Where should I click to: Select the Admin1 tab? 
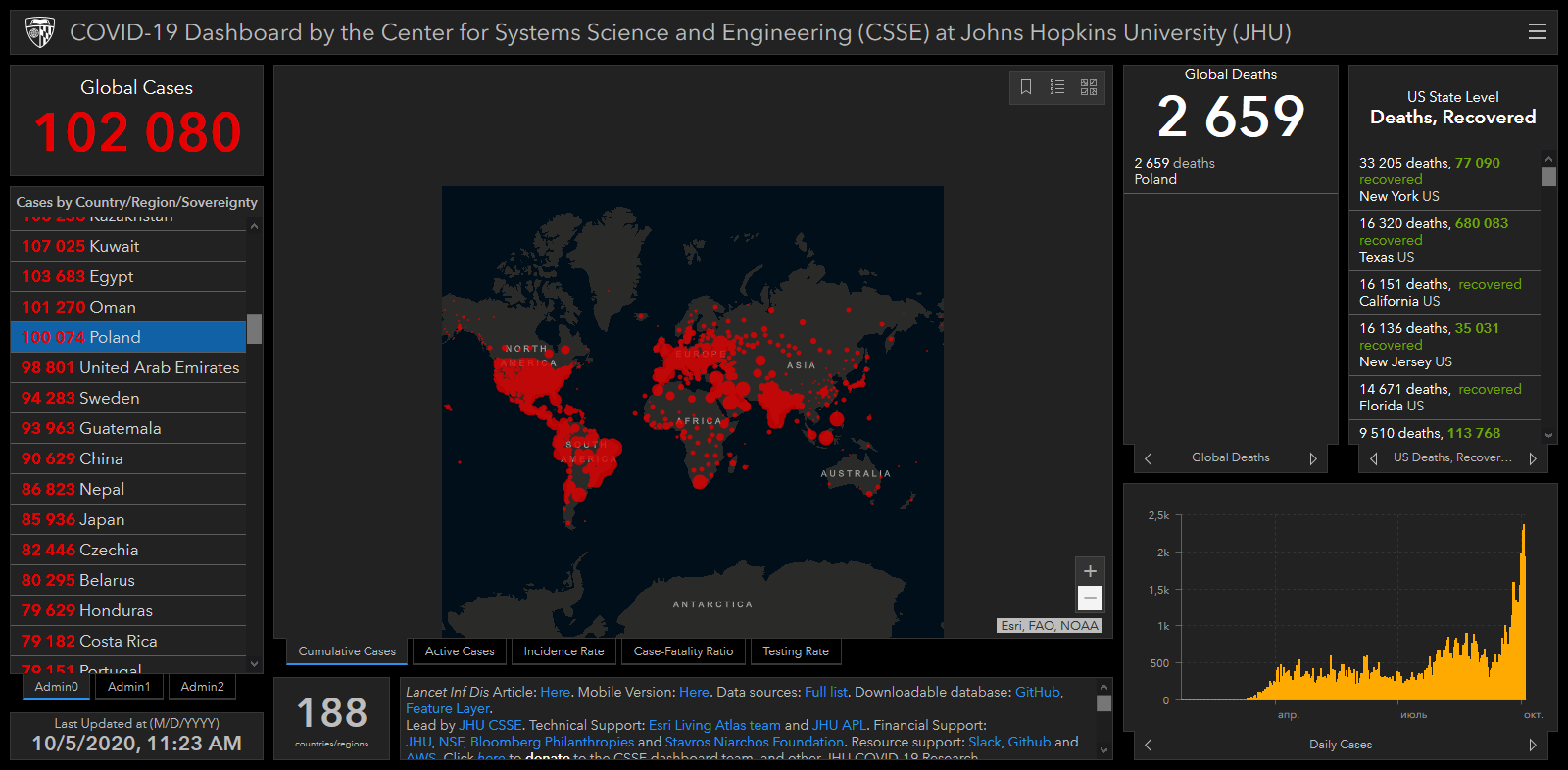pyautogui.click(x=129, y=687)
